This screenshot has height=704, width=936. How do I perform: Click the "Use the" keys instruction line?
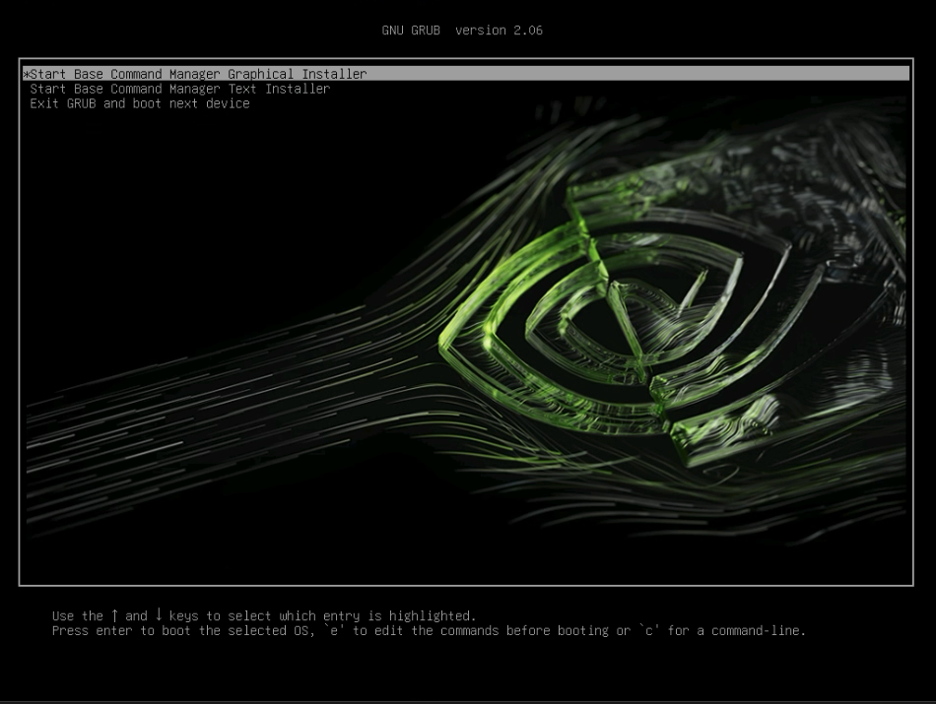[x=264, y=616]
